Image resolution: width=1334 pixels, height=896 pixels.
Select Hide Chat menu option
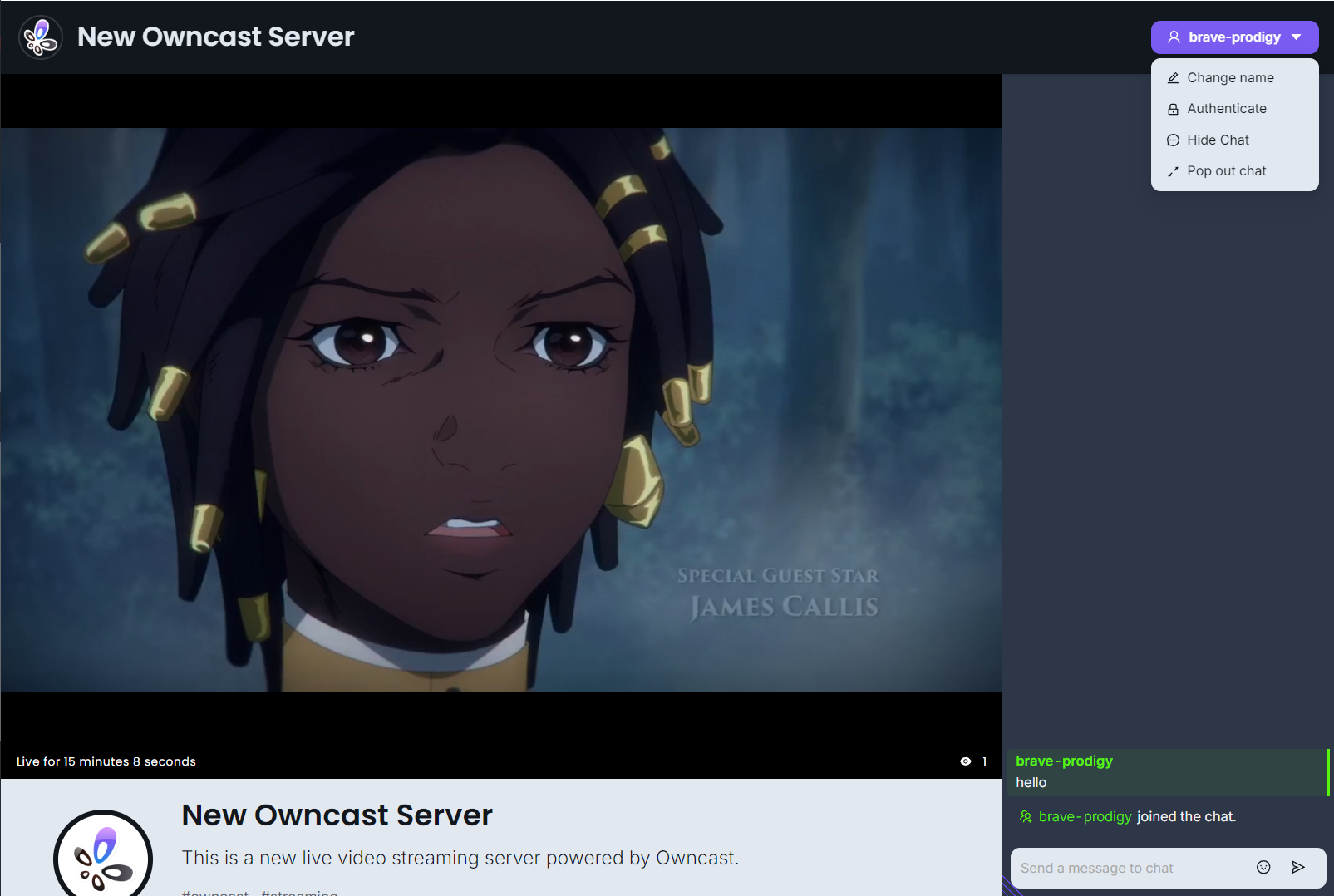pyautogui.click(x=1234, y=140)
